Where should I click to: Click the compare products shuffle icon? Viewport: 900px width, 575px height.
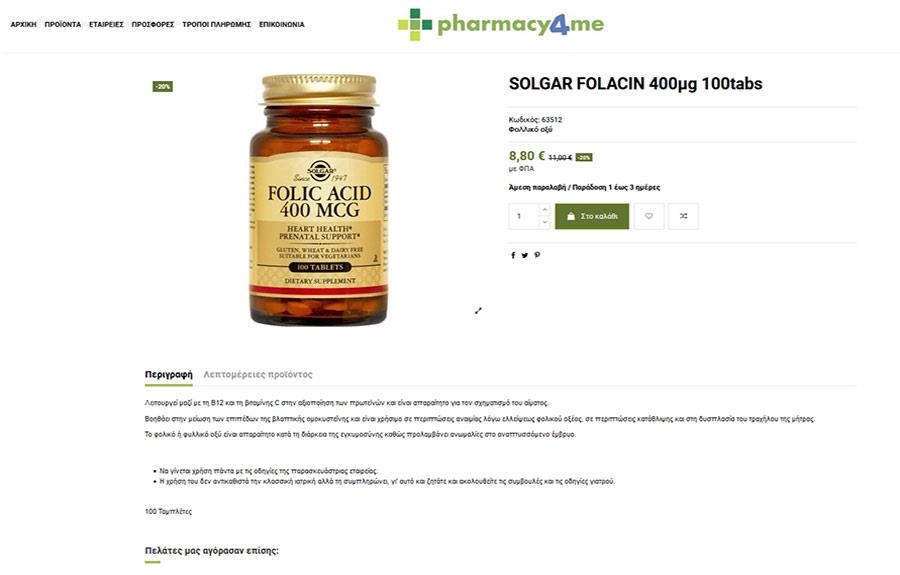pyautogui.click(x=684, y=216)
